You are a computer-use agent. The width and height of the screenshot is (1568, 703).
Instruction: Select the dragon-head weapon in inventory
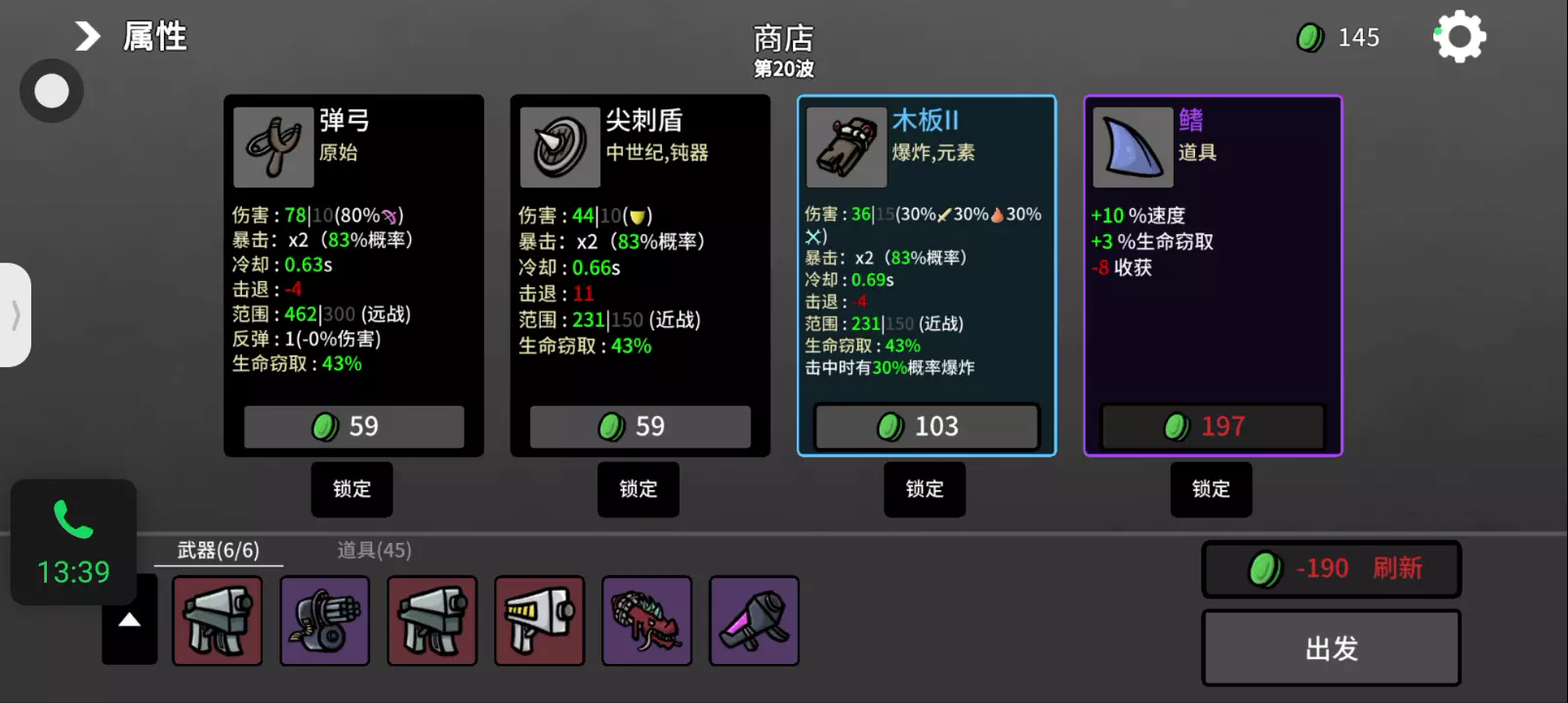(x=647, y=621)
